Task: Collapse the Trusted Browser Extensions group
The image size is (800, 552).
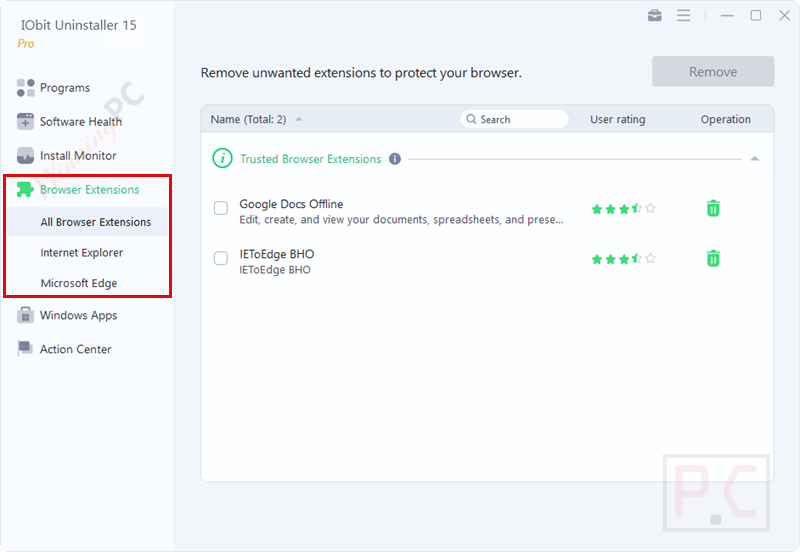Action: pos(755,159)
